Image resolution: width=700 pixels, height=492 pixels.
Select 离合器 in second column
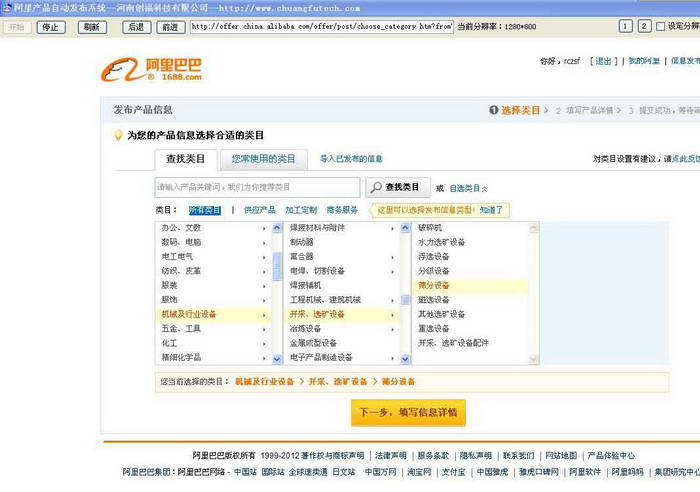pyautogui.click(x=342, y=257)
